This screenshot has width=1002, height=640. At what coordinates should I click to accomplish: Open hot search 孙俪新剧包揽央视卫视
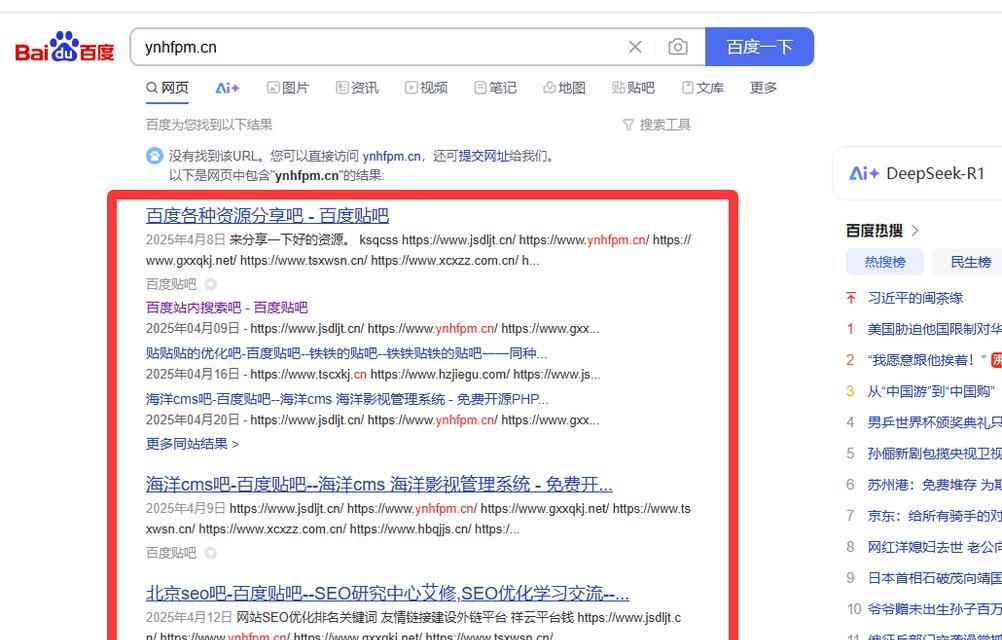[x=934, y=453]
